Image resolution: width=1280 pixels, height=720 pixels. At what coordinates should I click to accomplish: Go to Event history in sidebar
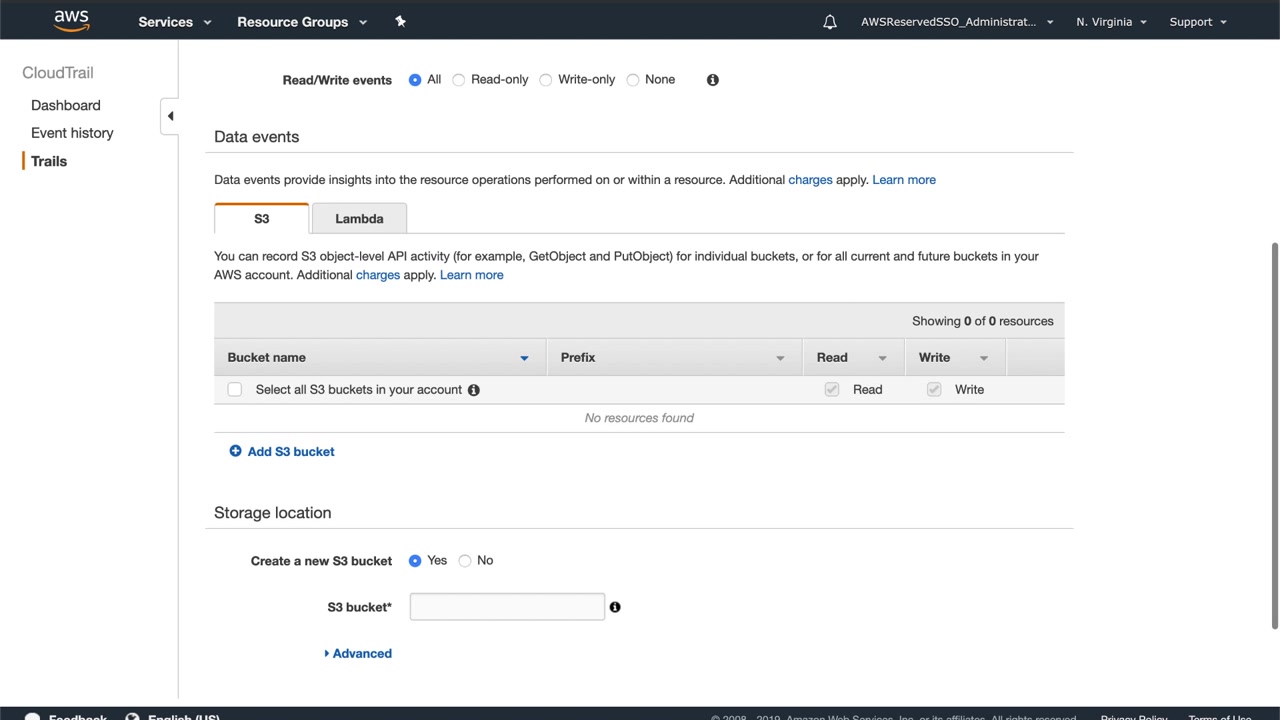point(72,133)
